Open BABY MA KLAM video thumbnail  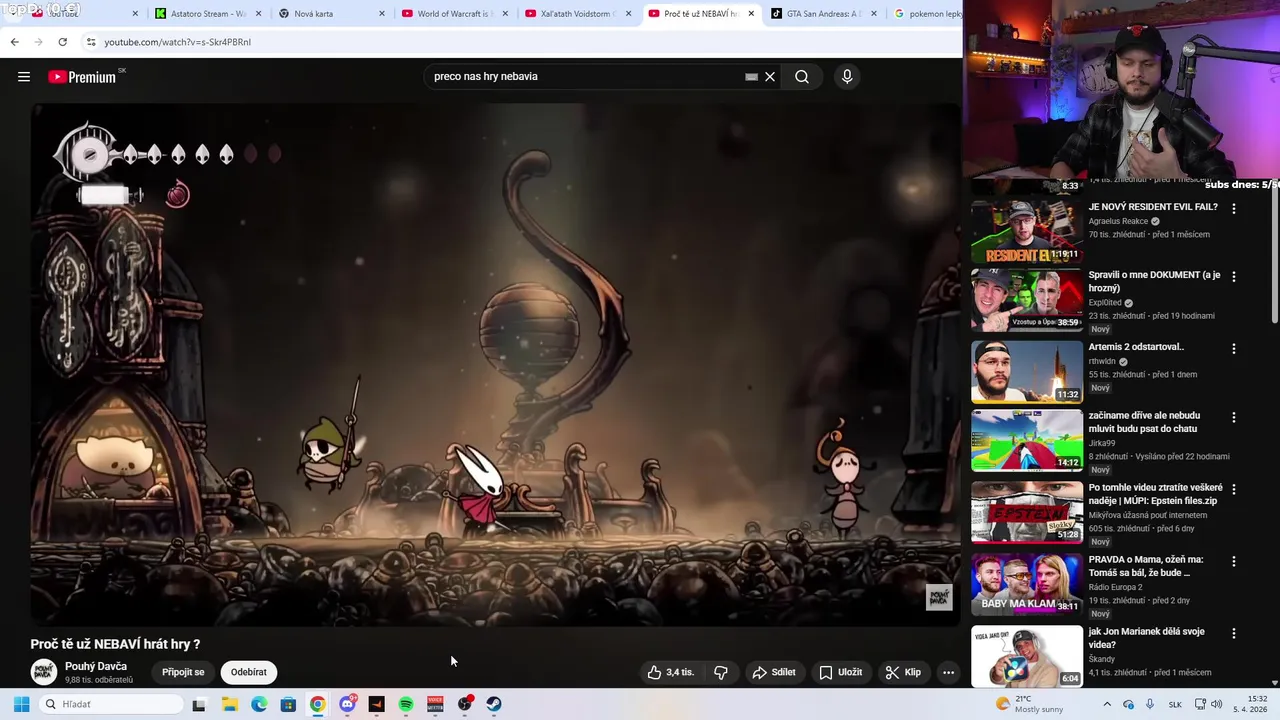(1027, 584)
